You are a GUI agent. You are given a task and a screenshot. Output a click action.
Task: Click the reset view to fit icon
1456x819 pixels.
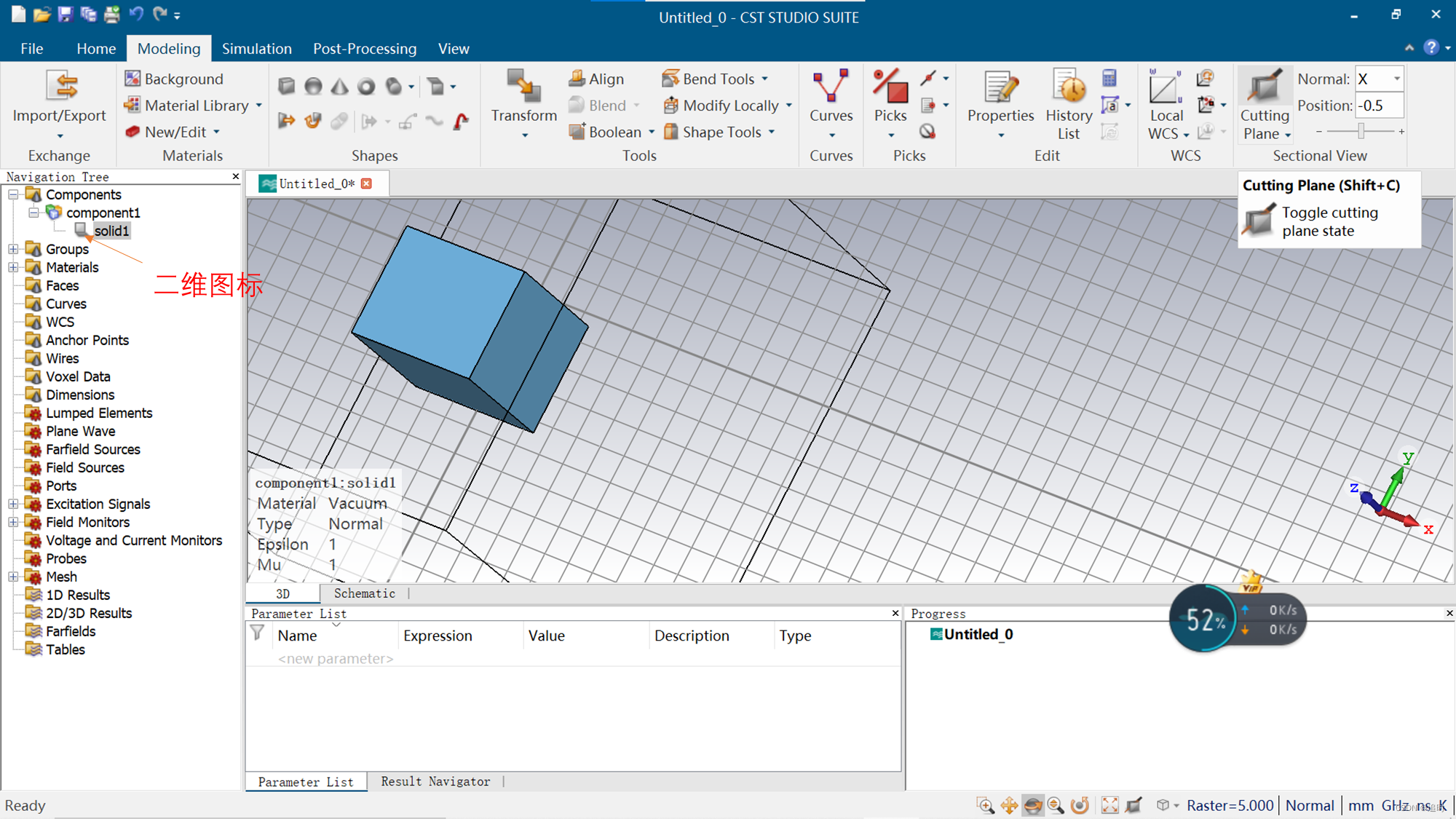pyautogui.click(x=1109, y=805)
